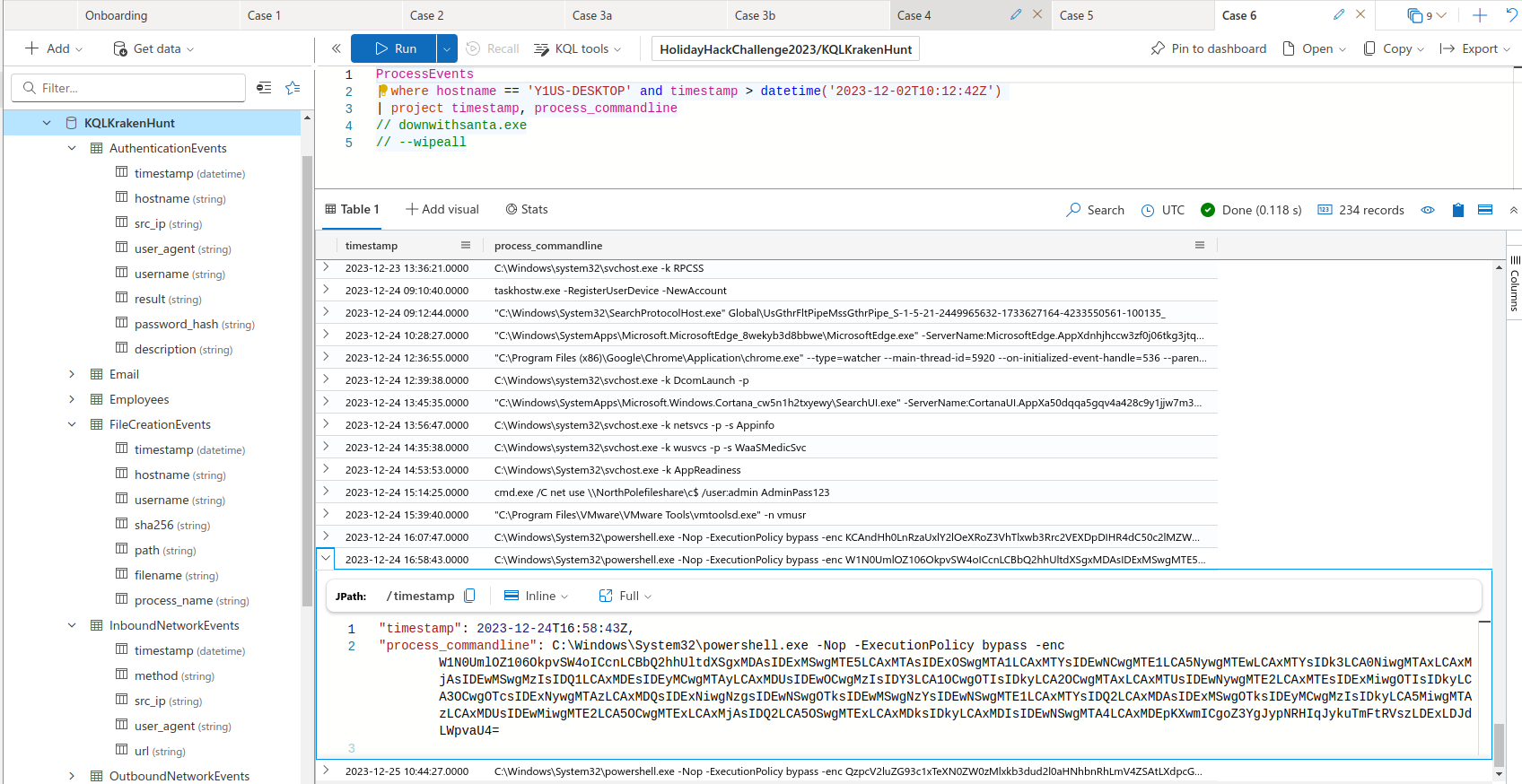This screenshot has width=1522, height=784.
Task: Add a new query tab
Action: [x=1480, y=15]
